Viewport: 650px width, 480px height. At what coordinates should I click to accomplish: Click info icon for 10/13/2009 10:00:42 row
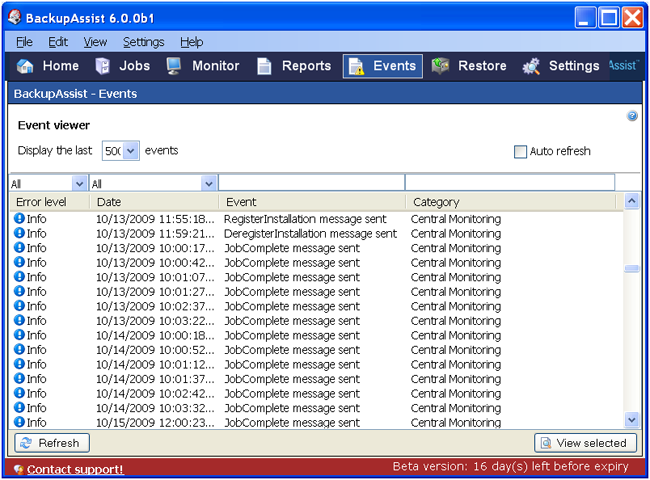click(19, 262)
